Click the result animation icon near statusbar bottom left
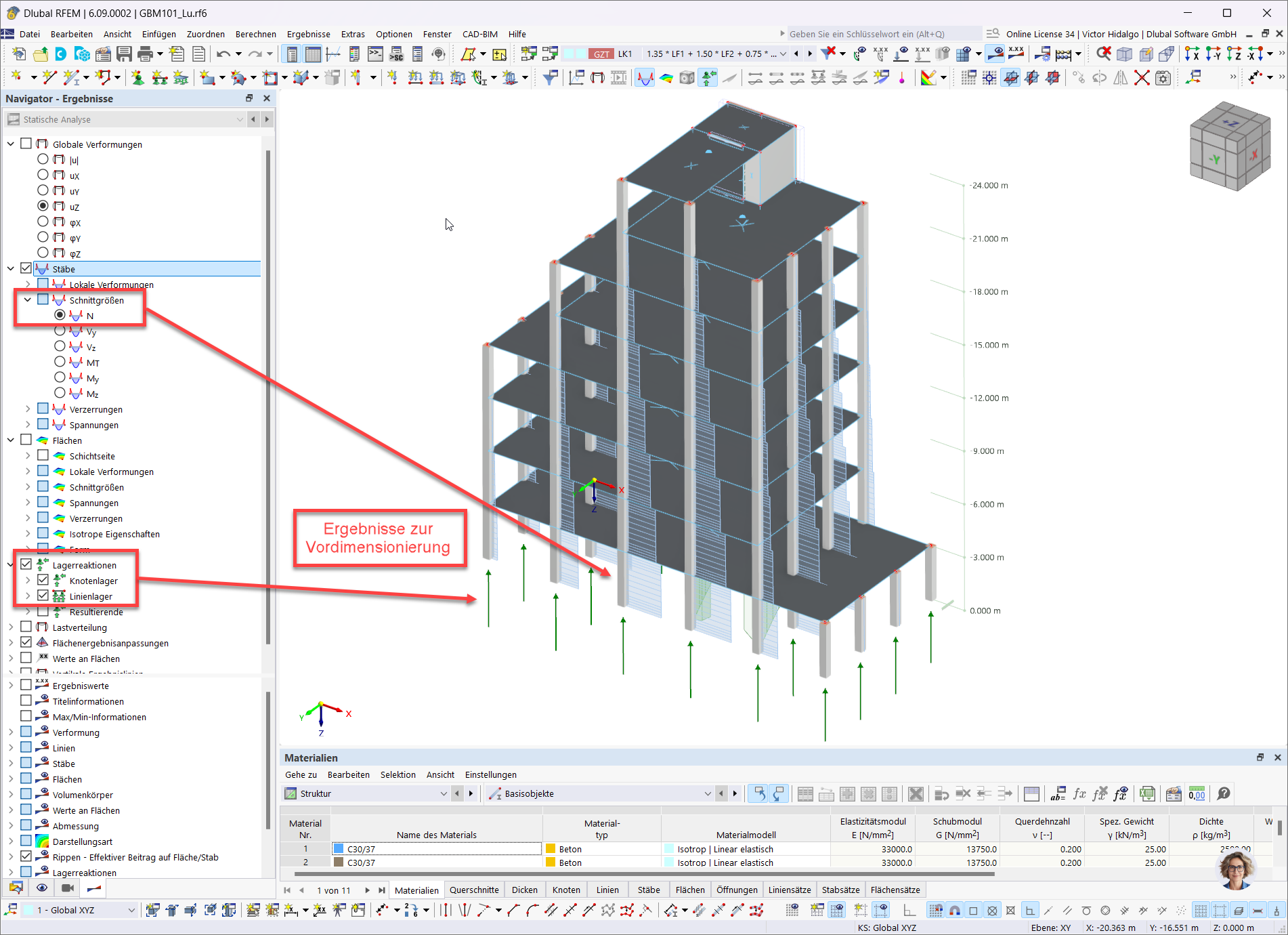The width and height of the screenshot is (1288, 935). (68, 888)
